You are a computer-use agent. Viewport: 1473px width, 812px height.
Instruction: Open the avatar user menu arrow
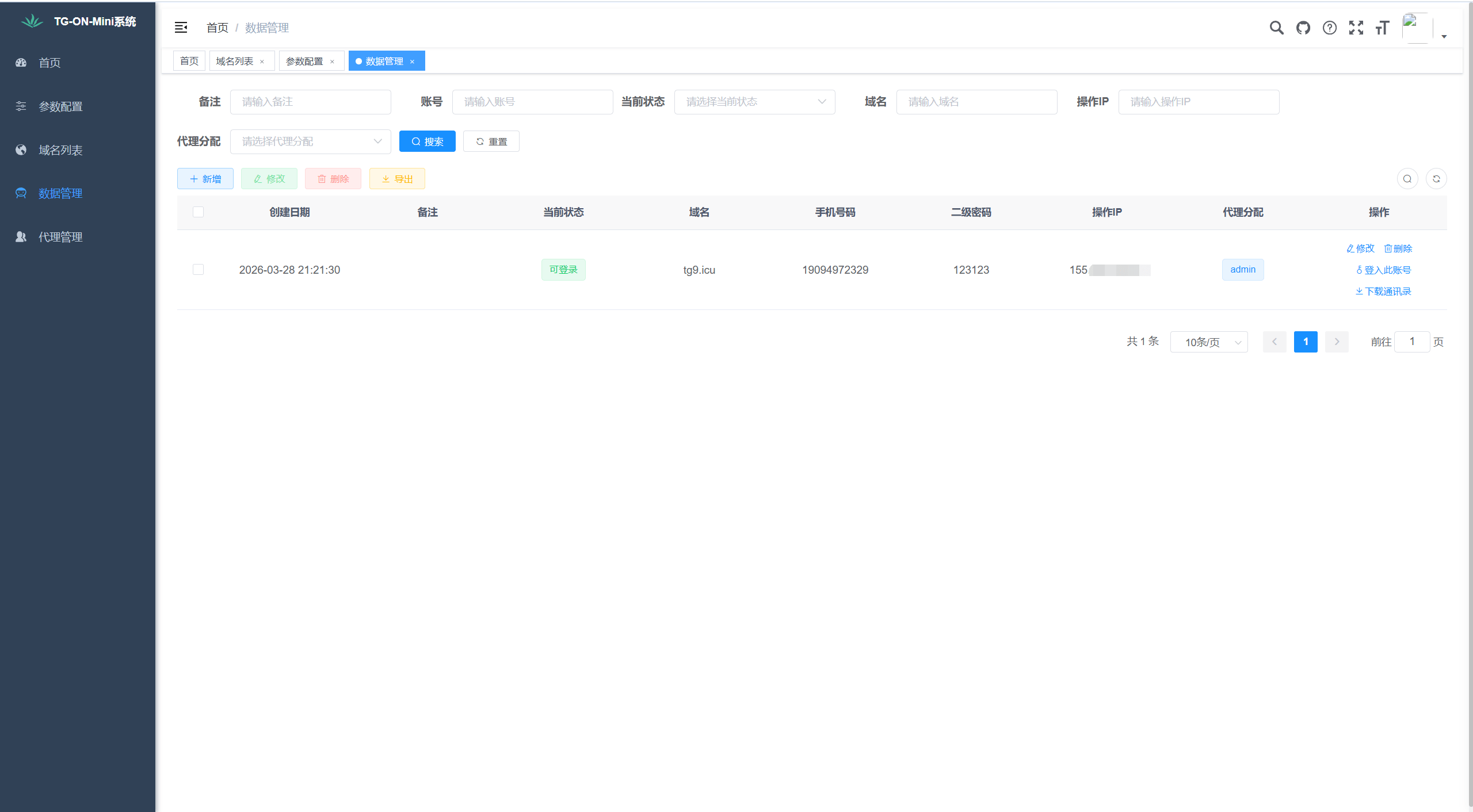point(1444,36)
